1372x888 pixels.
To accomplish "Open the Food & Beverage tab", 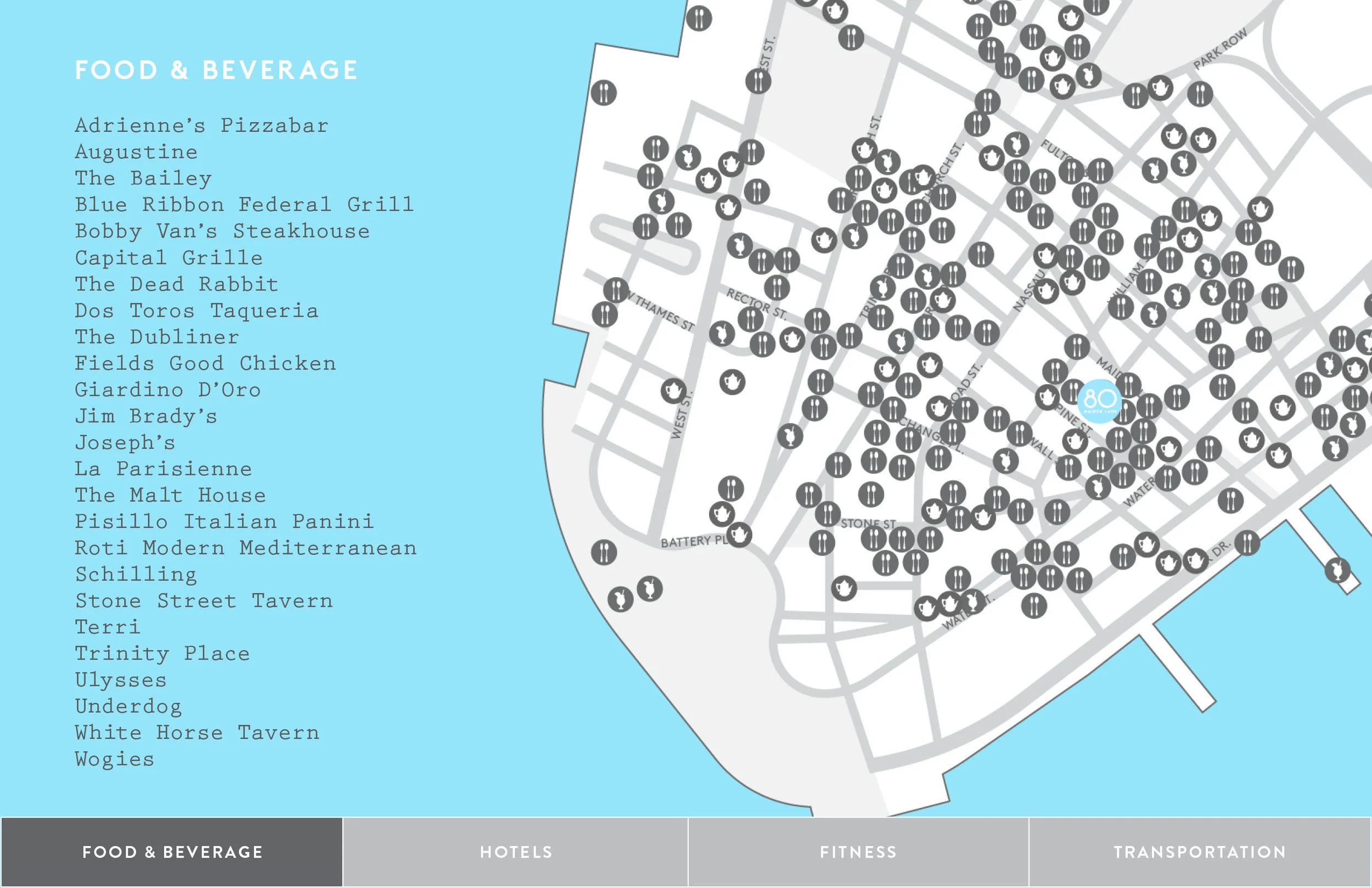I will point(172,852).
